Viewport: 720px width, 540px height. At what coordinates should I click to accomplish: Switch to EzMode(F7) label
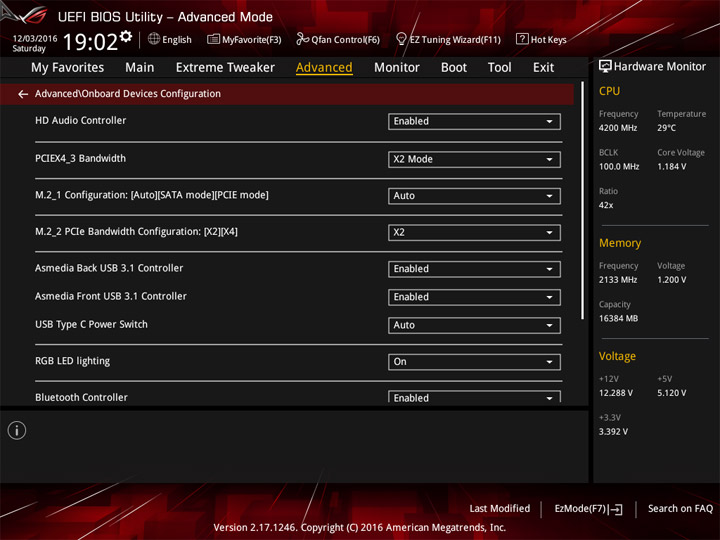[x=581, y=509]
